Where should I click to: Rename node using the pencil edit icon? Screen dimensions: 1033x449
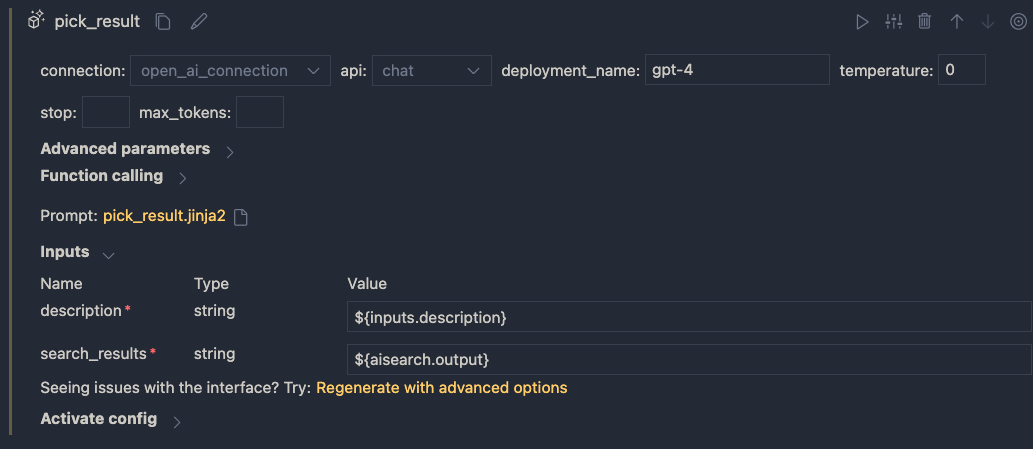(199, 21)
